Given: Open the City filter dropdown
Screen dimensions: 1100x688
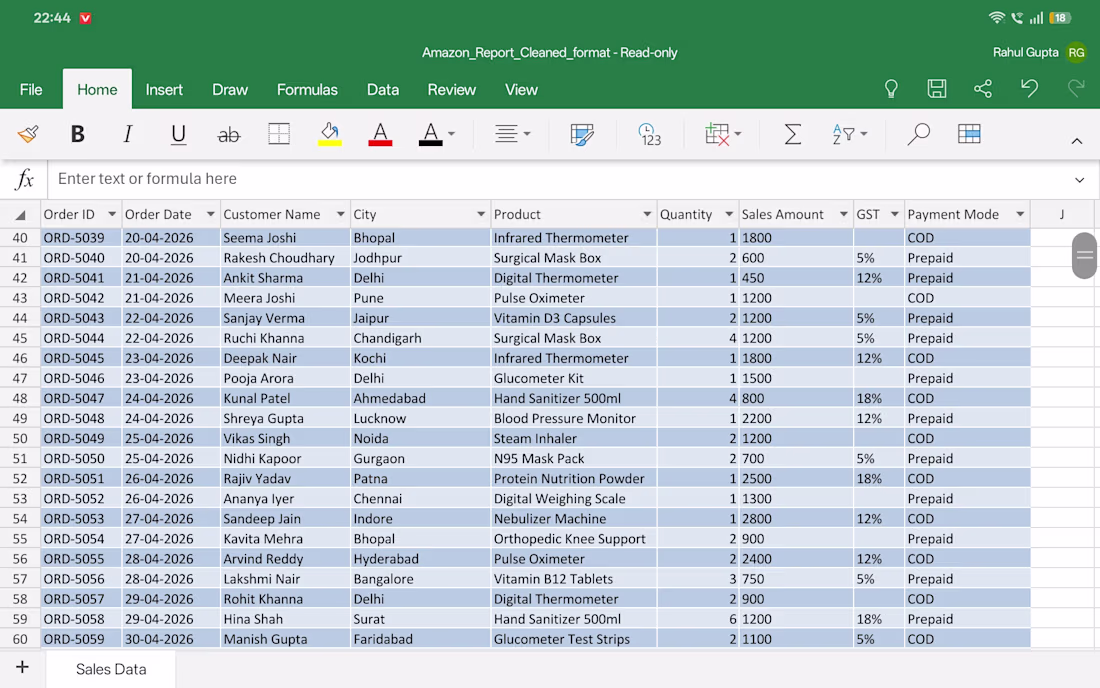Looking at the screenshot, I should tap(481, 214).
